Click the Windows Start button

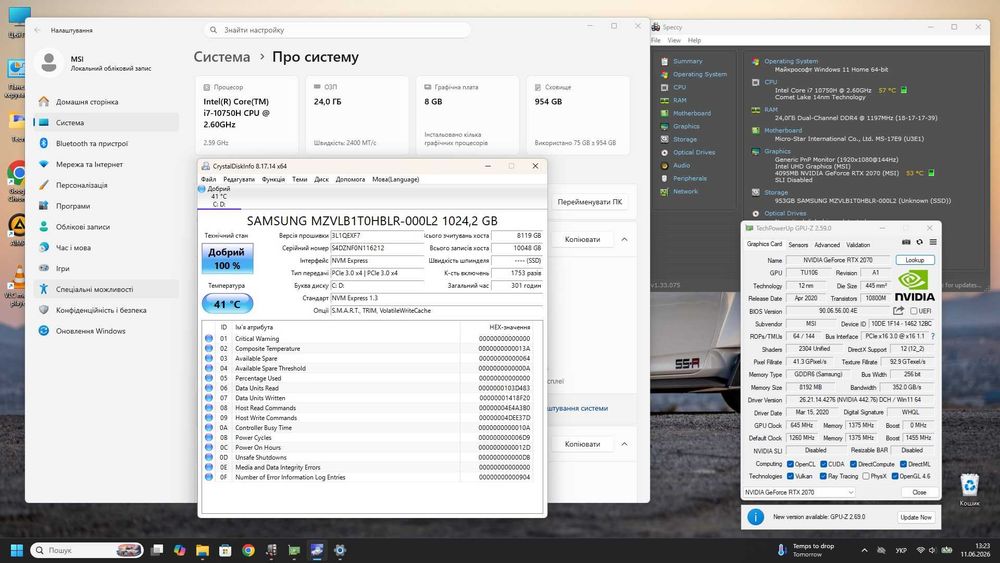coord(17,550)
